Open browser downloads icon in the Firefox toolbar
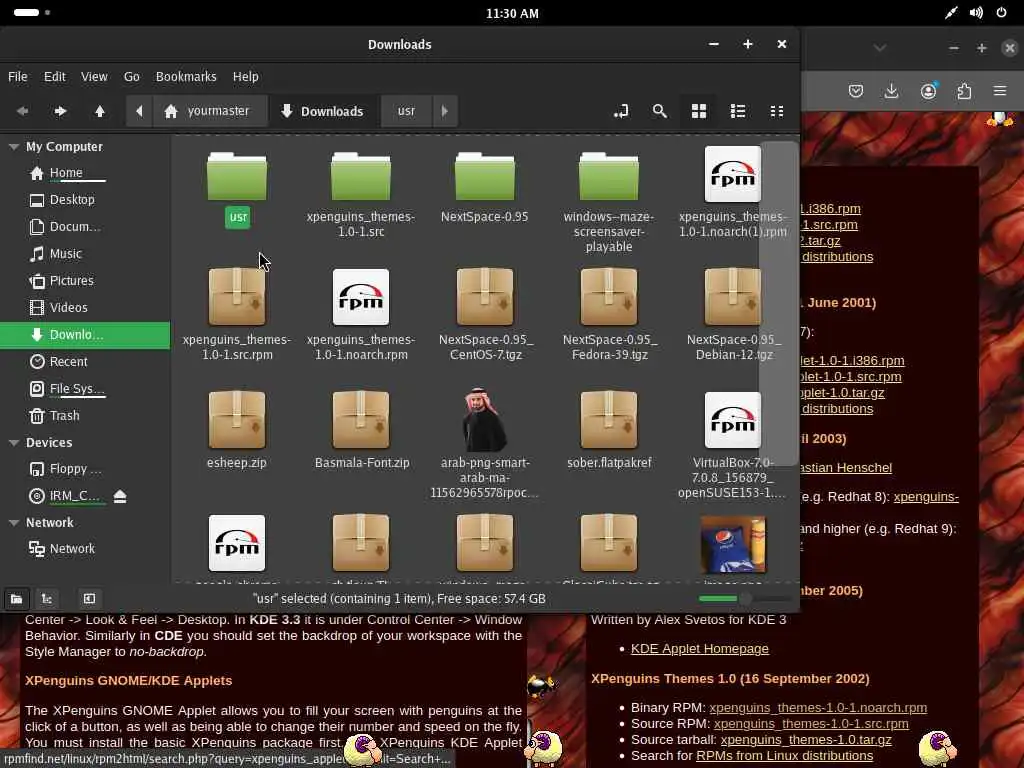 tap(891, 91)
